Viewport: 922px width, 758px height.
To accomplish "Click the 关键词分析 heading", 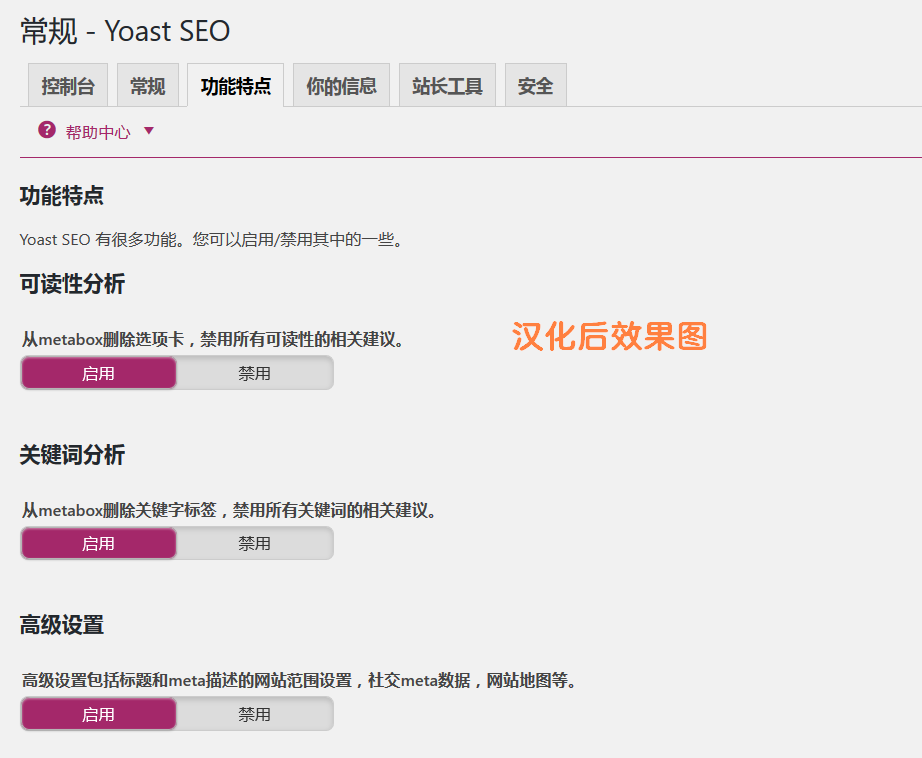I will 72,455.
